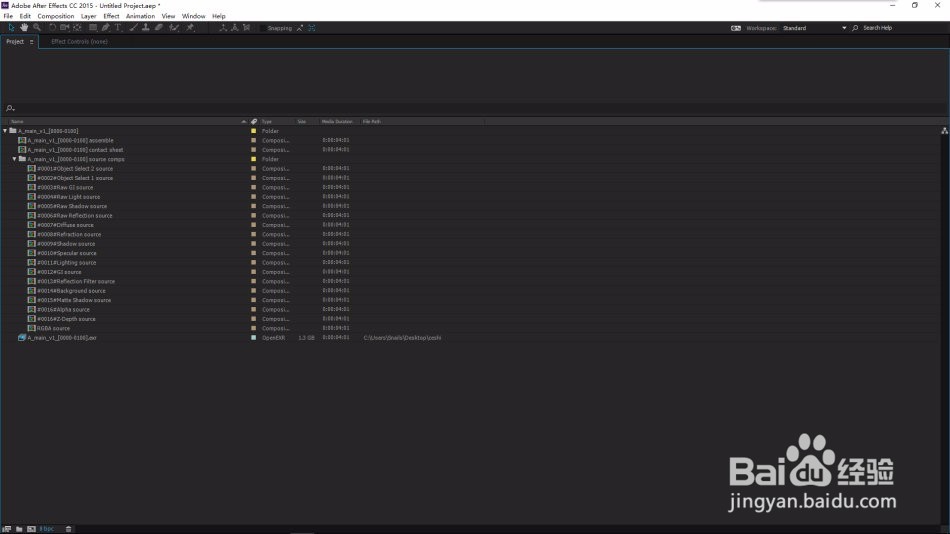The width and height of the screenshot is (950, 534).
Task: Select #0013#Reflection Filter source comp
Action: pos(76,281)
